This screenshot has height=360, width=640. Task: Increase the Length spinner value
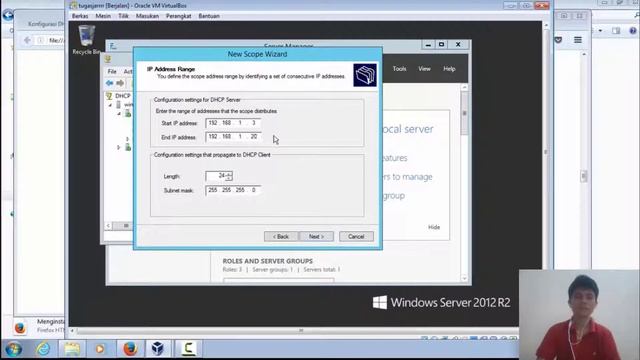click(x=229, y=173)
